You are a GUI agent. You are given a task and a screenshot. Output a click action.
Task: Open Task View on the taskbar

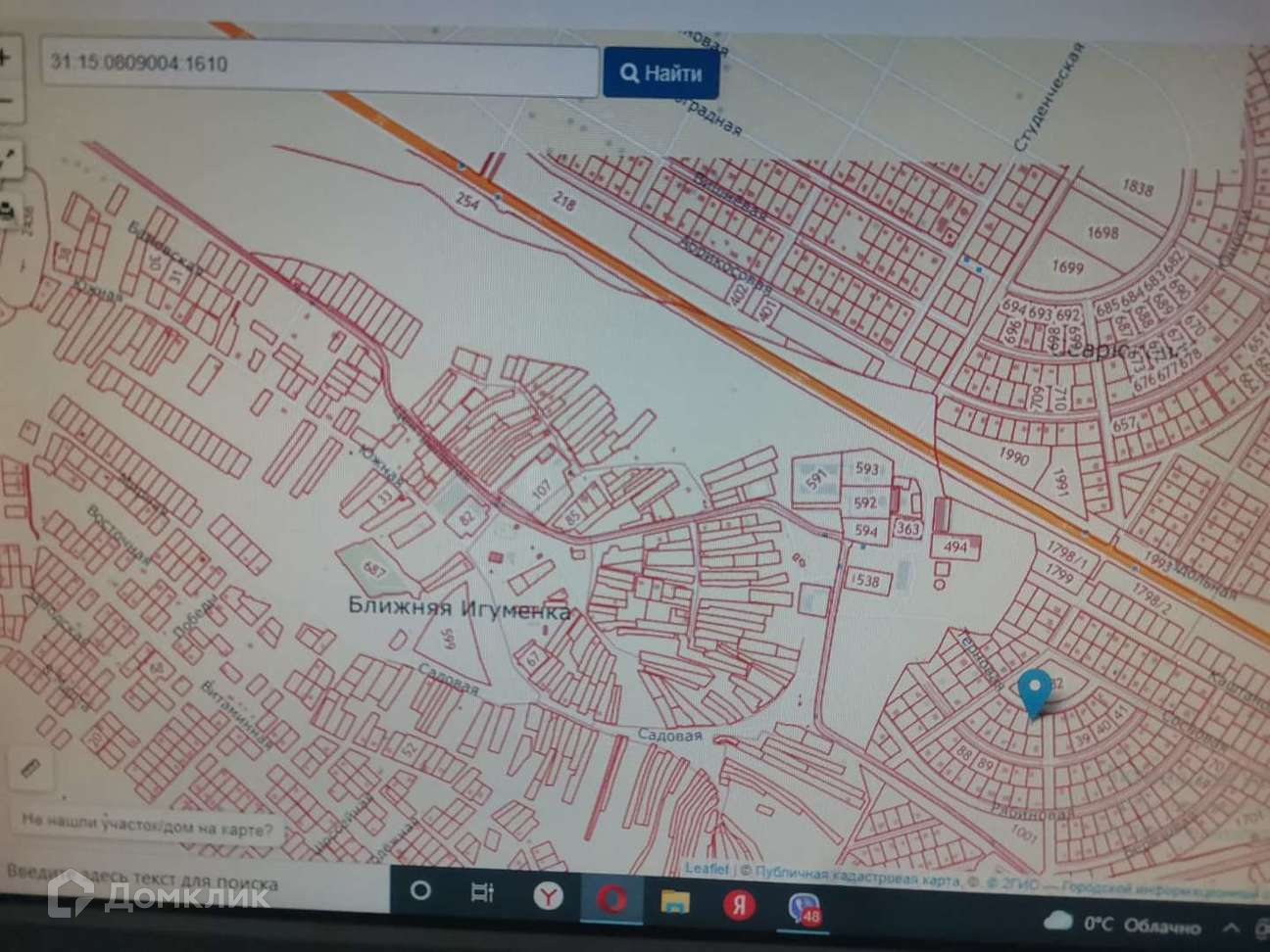[x=482, y=892]
